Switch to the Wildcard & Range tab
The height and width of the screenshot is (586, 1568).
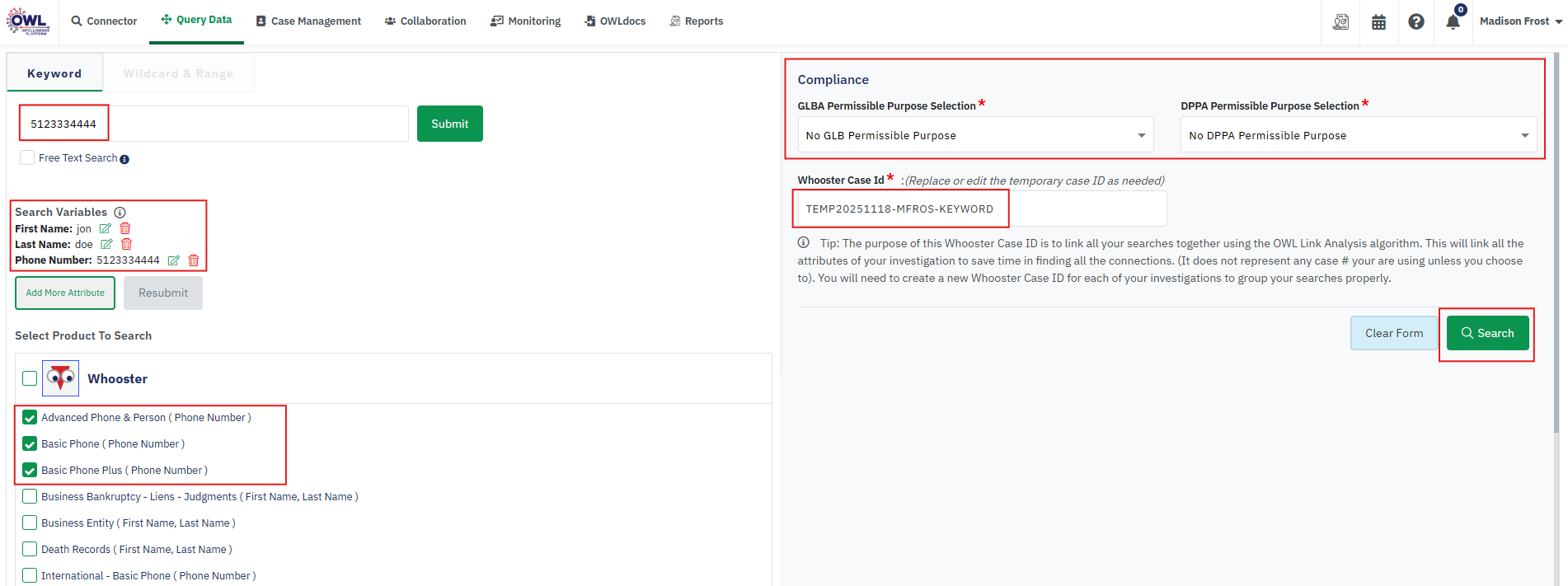178,73
